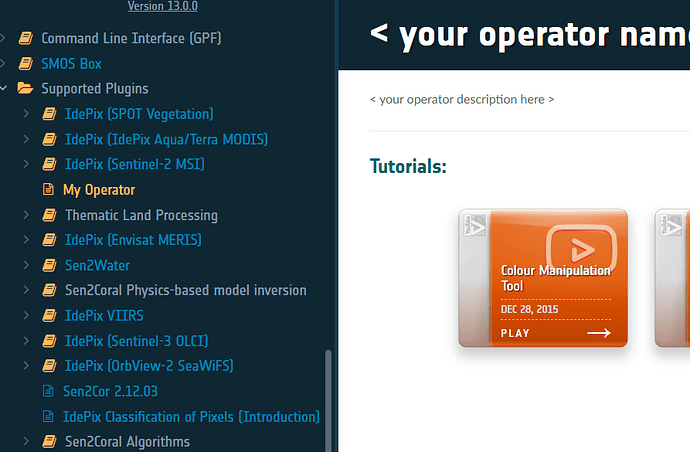Screen dimensions: 690x452
Task: Open IdePix (Envisat MERIS) topic
Action: coord(133,240)
